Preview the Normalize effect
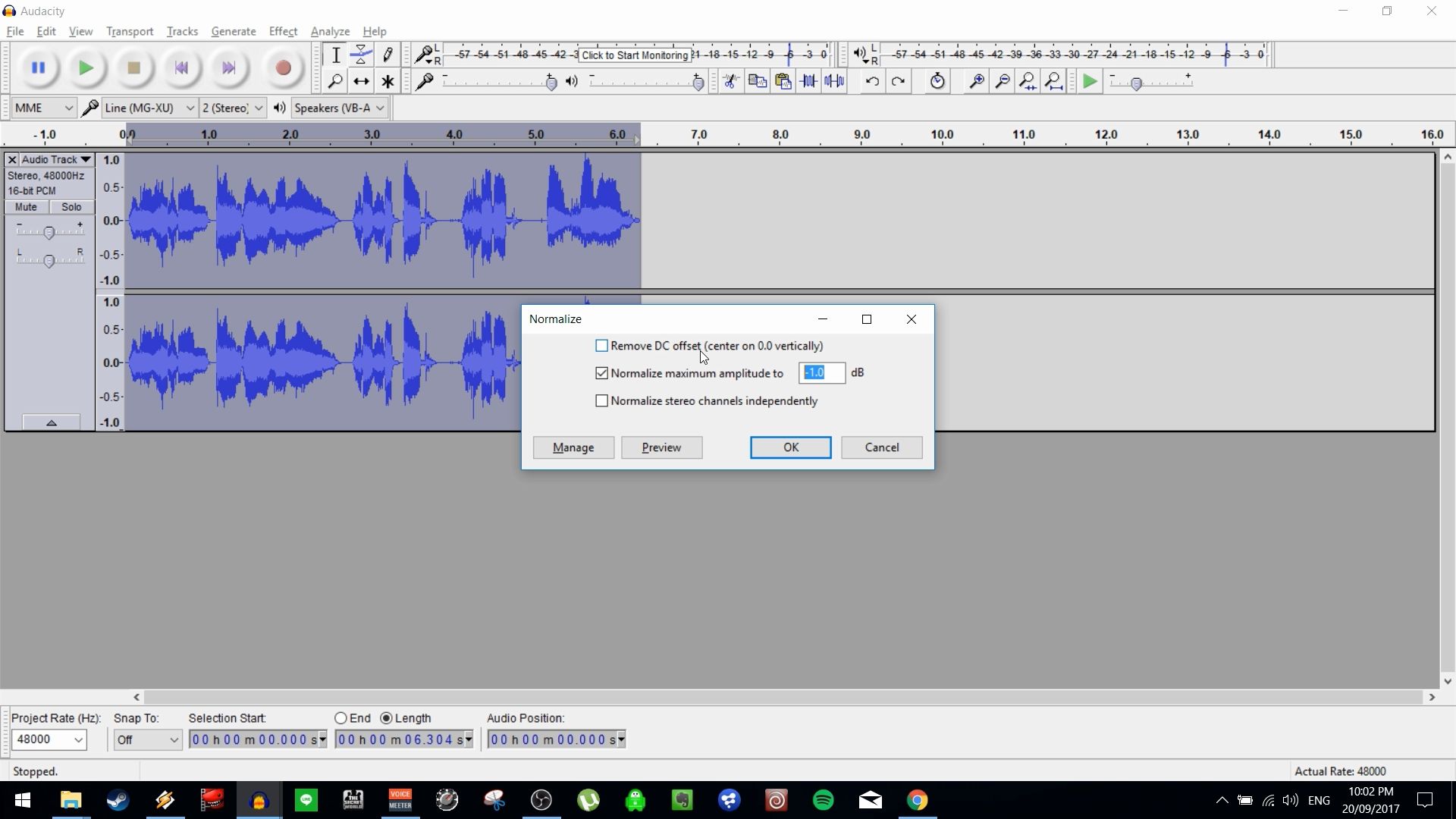The height and width of the screenshot is (819, 1456). pos(661,447)
